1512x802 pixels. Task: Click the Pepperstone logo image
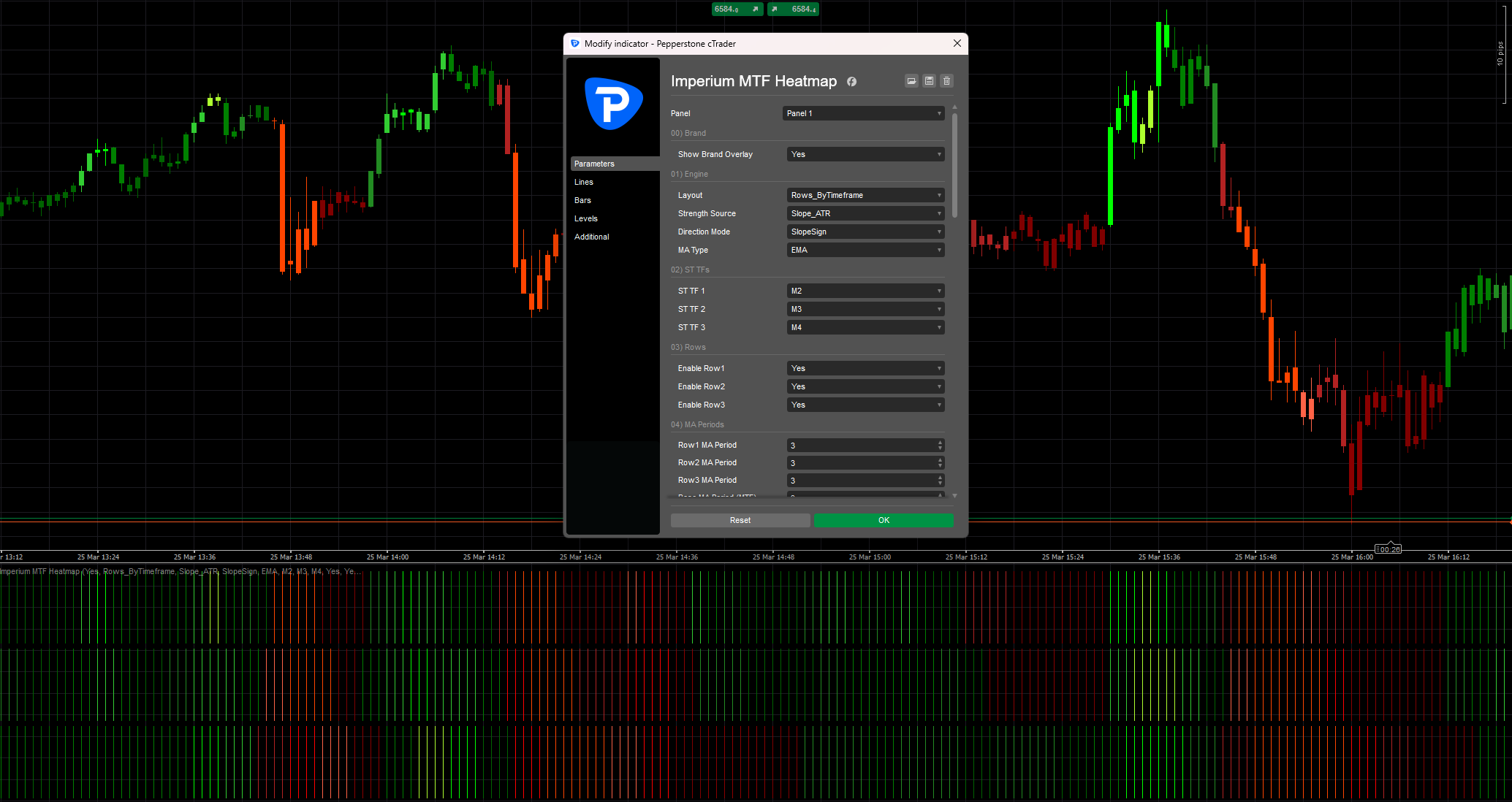pos(613,104)
